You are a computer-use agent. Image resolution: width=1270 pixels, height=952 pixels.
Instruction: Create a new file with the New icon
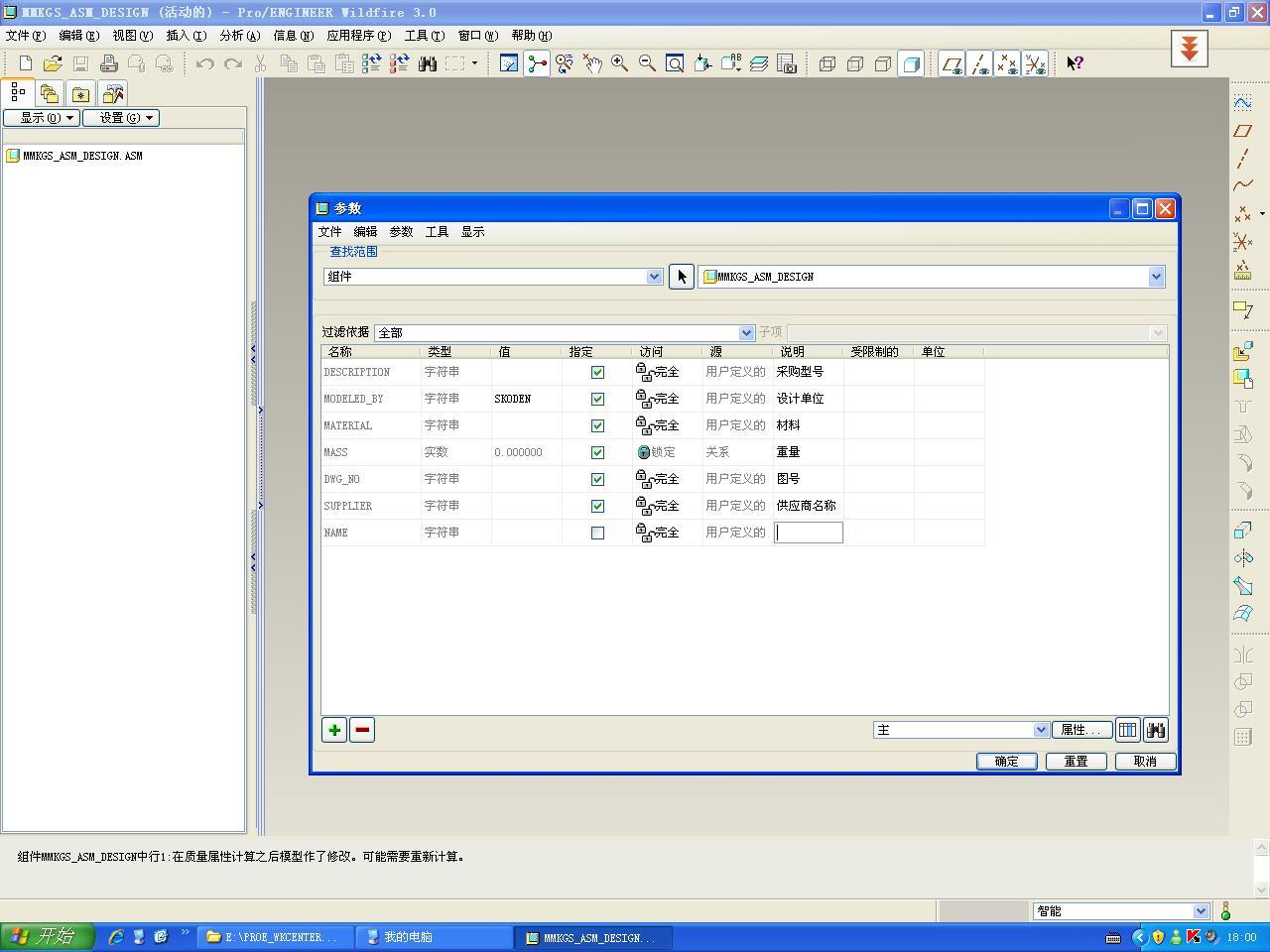25,63
